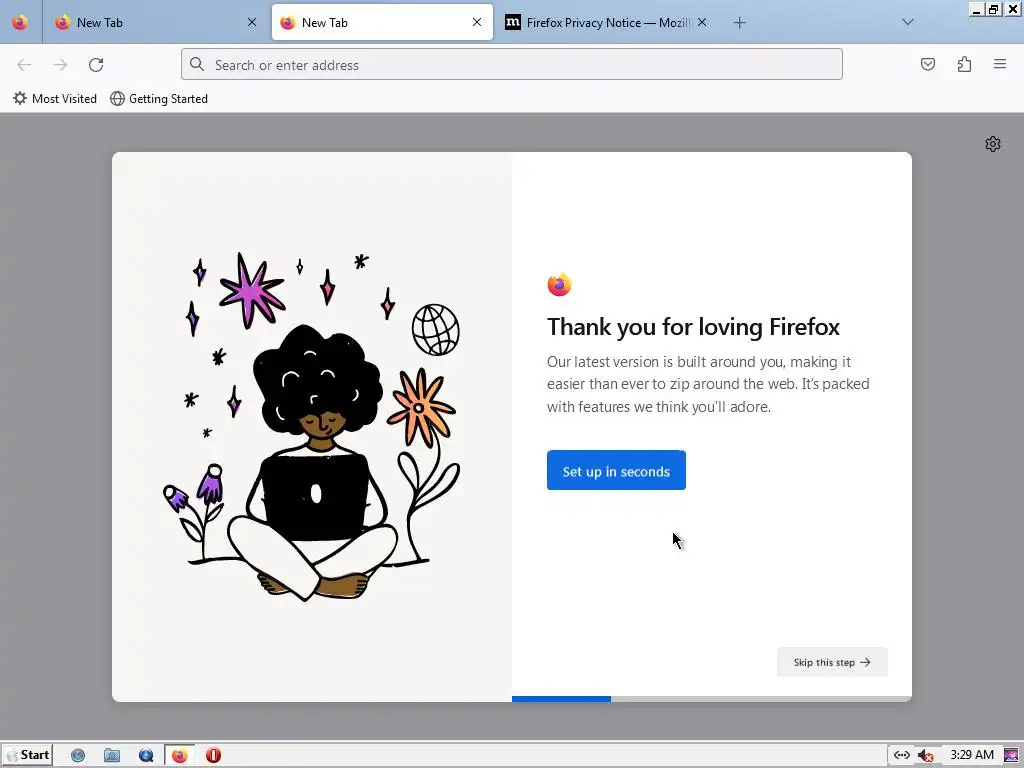This screenshot has width=1024, height=768.
Task: Click the Thank you for loving Firefox heading
Action: pyautogui.click(x=693, y=327)
